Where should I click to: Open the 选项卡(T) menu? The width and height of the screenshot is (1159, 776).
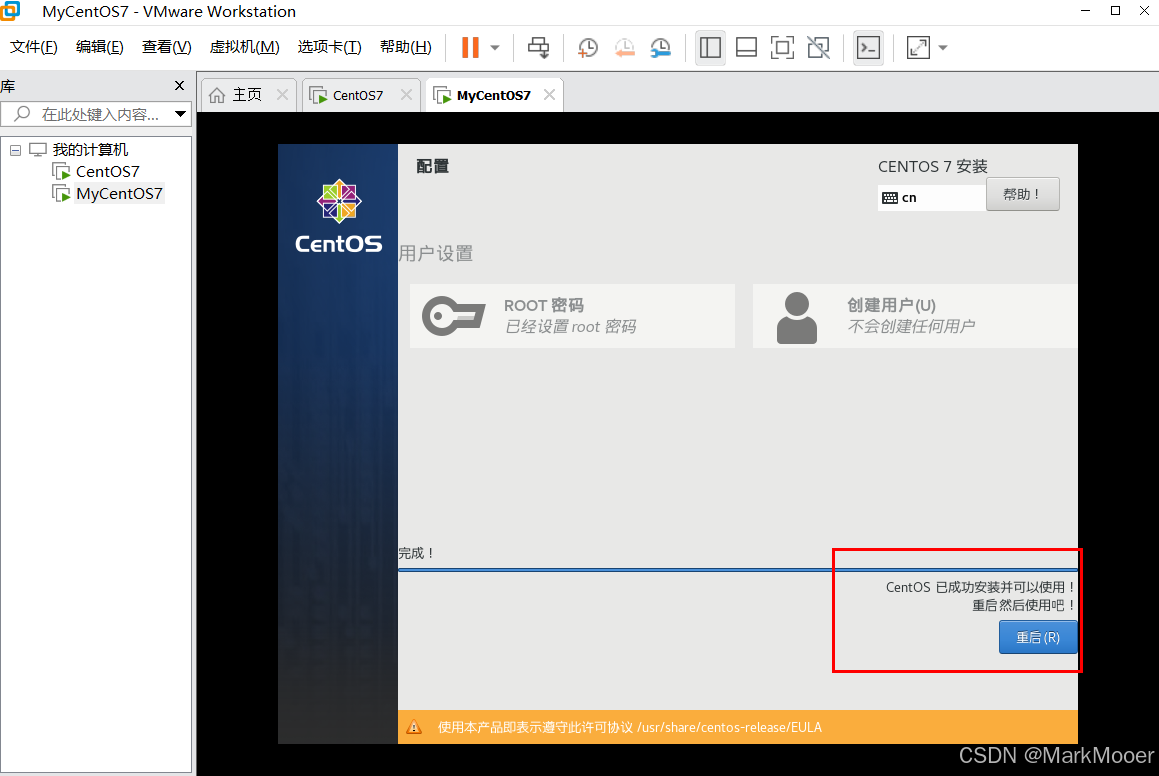coord(330,47)
